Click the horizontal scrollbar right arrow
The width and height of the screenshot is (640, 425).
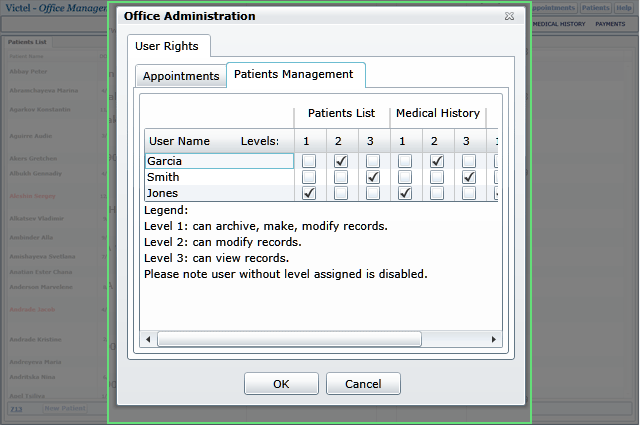tap(493, 339)
